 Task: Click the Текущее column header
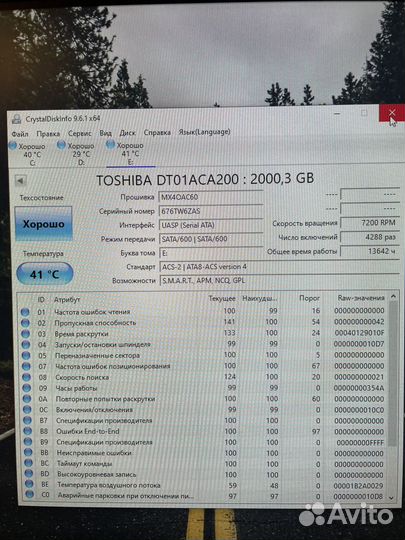coord(222,298)
